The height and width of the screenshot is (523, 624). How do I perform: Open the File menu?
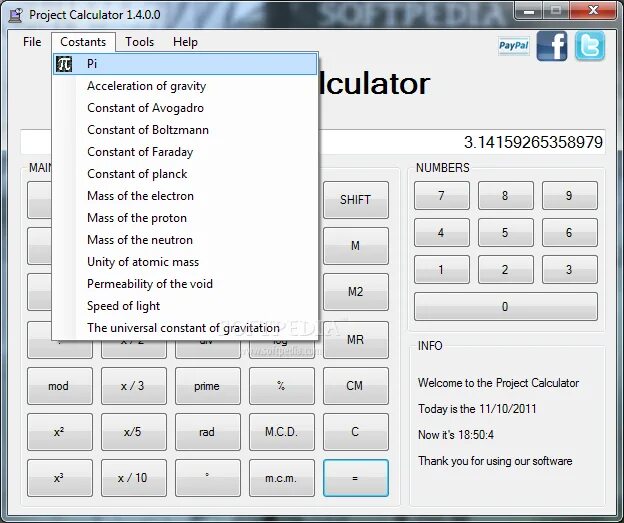coord(32,42)
